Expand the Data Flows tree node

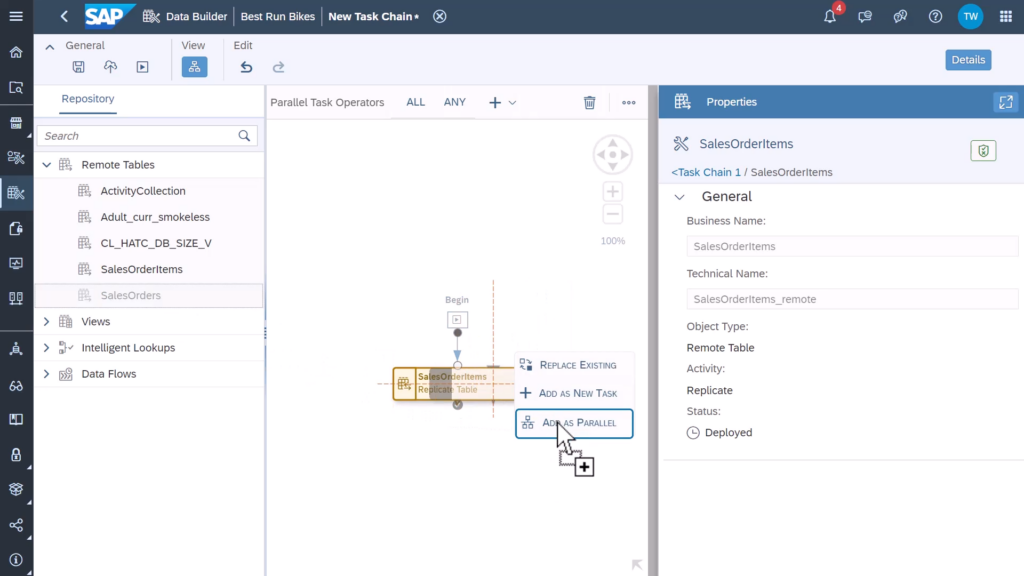[46, 374]
